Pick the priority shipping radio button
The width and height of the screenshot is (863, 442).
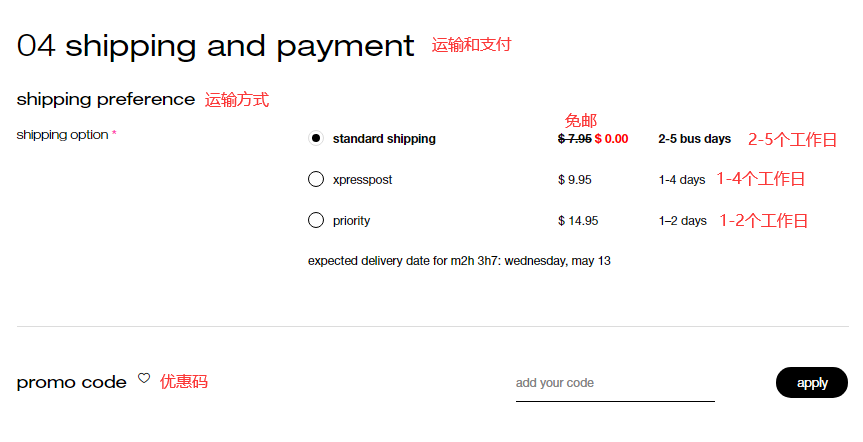click(316, 221)
